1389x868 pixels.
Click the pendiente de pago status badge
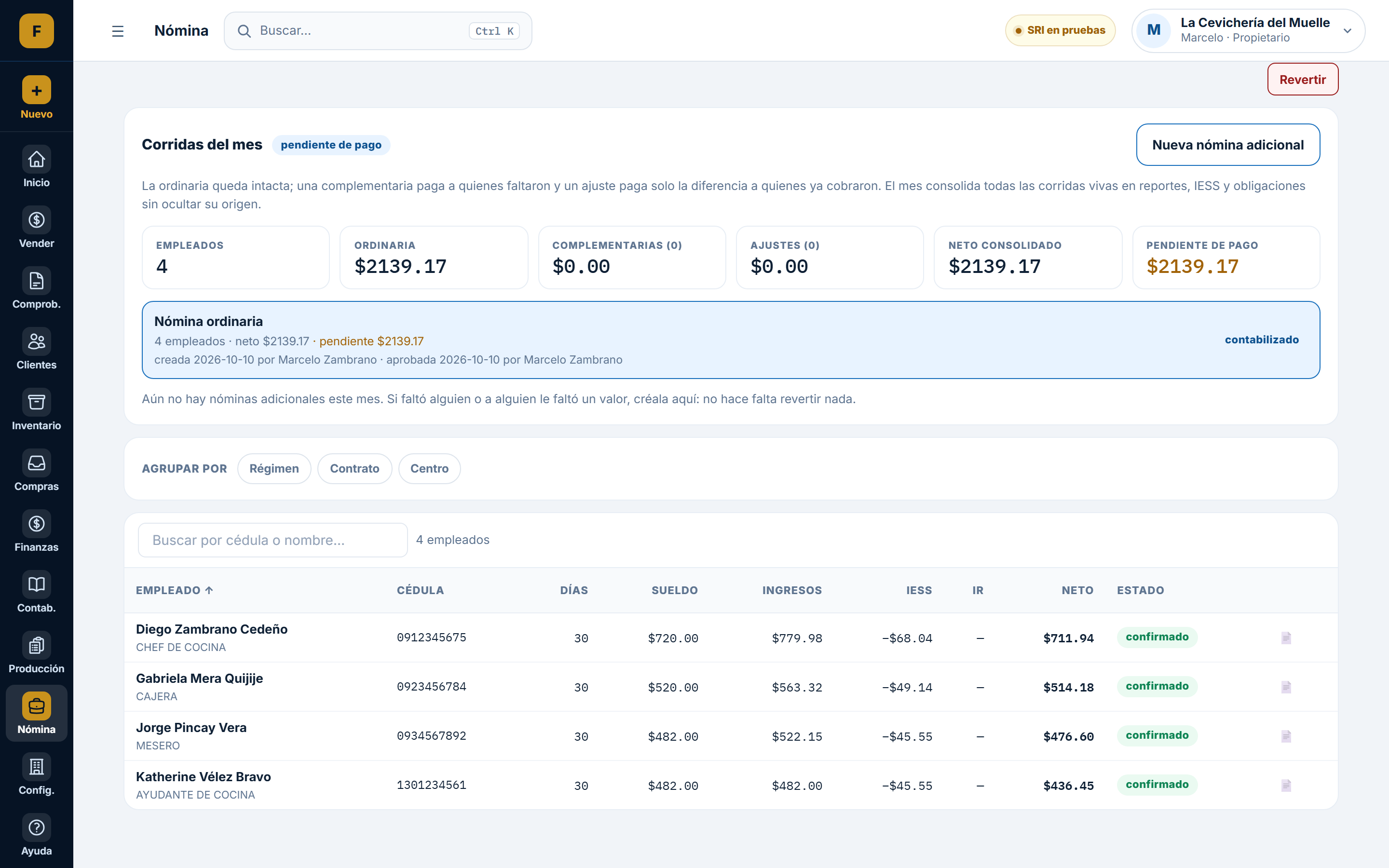click(331, 145)
